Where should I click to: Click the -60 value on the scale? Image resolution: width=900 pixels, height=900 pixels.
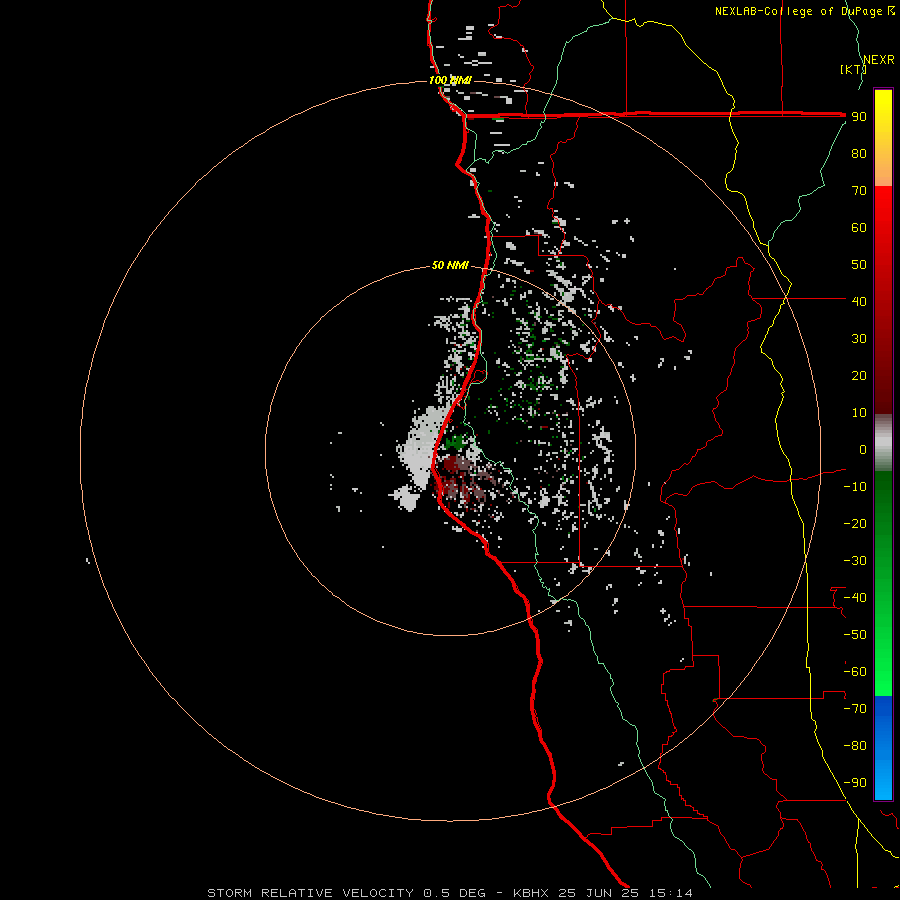pos(855,672)
